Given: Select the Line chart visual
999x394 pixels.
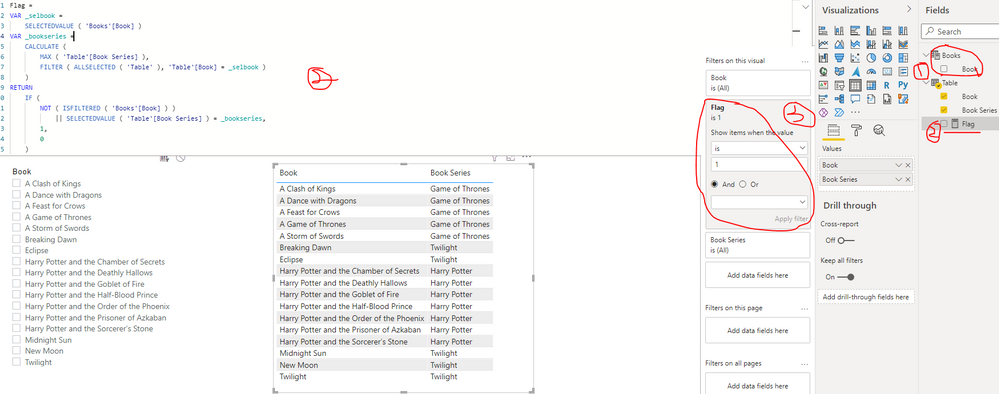Looking at the screenshot, I should pyautogui.click(x=823, y=44).
